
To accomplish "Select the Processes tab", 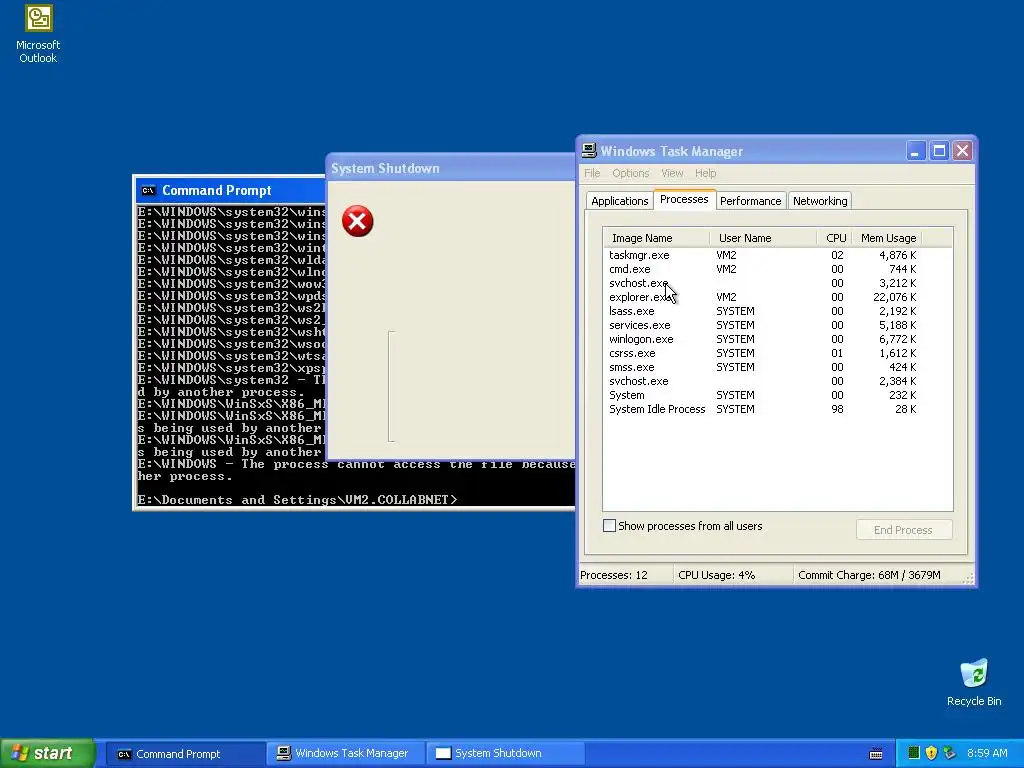I will click(684, 199).
